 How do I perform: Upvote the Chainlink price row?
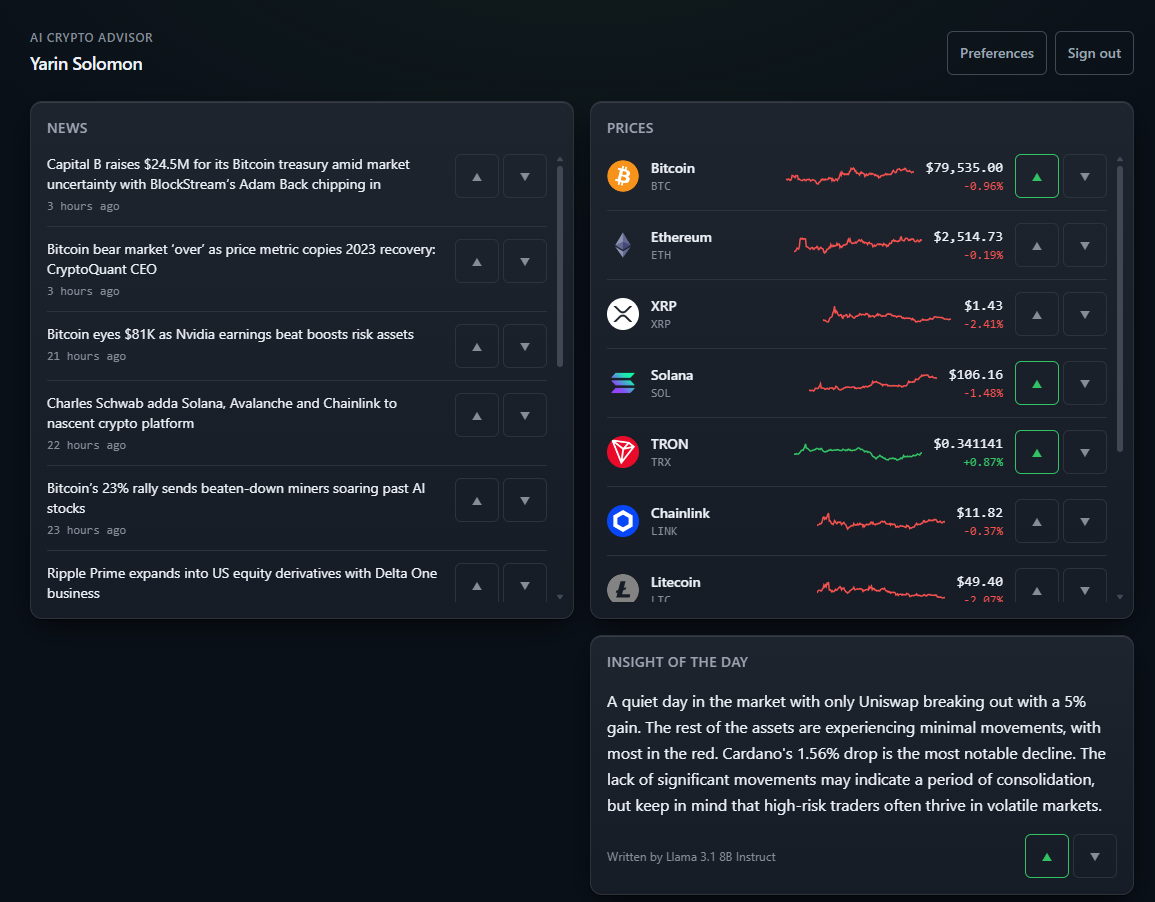(x=1036, y=521)
